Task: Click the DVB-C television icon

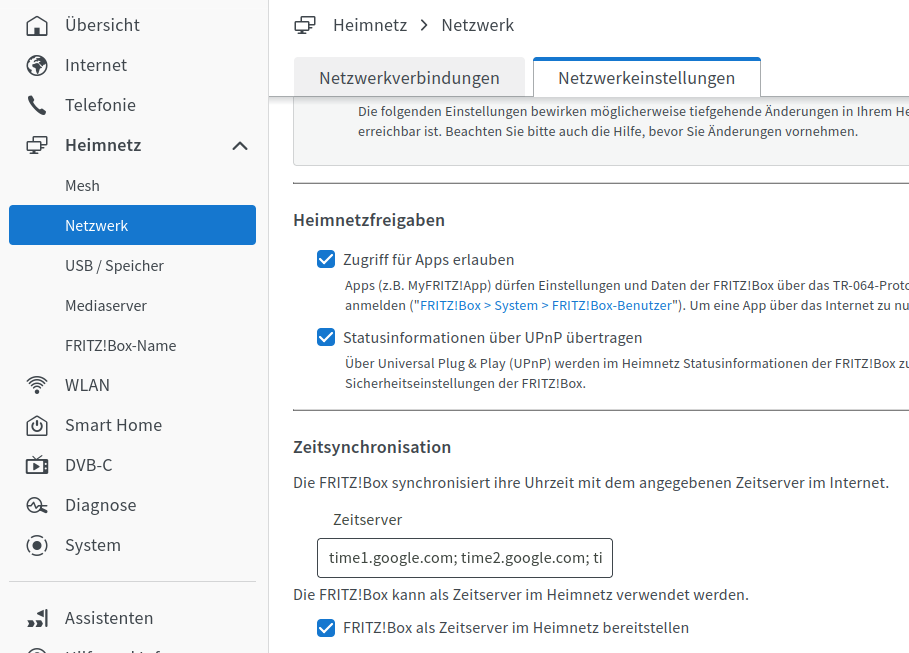Action: point(37,465)
